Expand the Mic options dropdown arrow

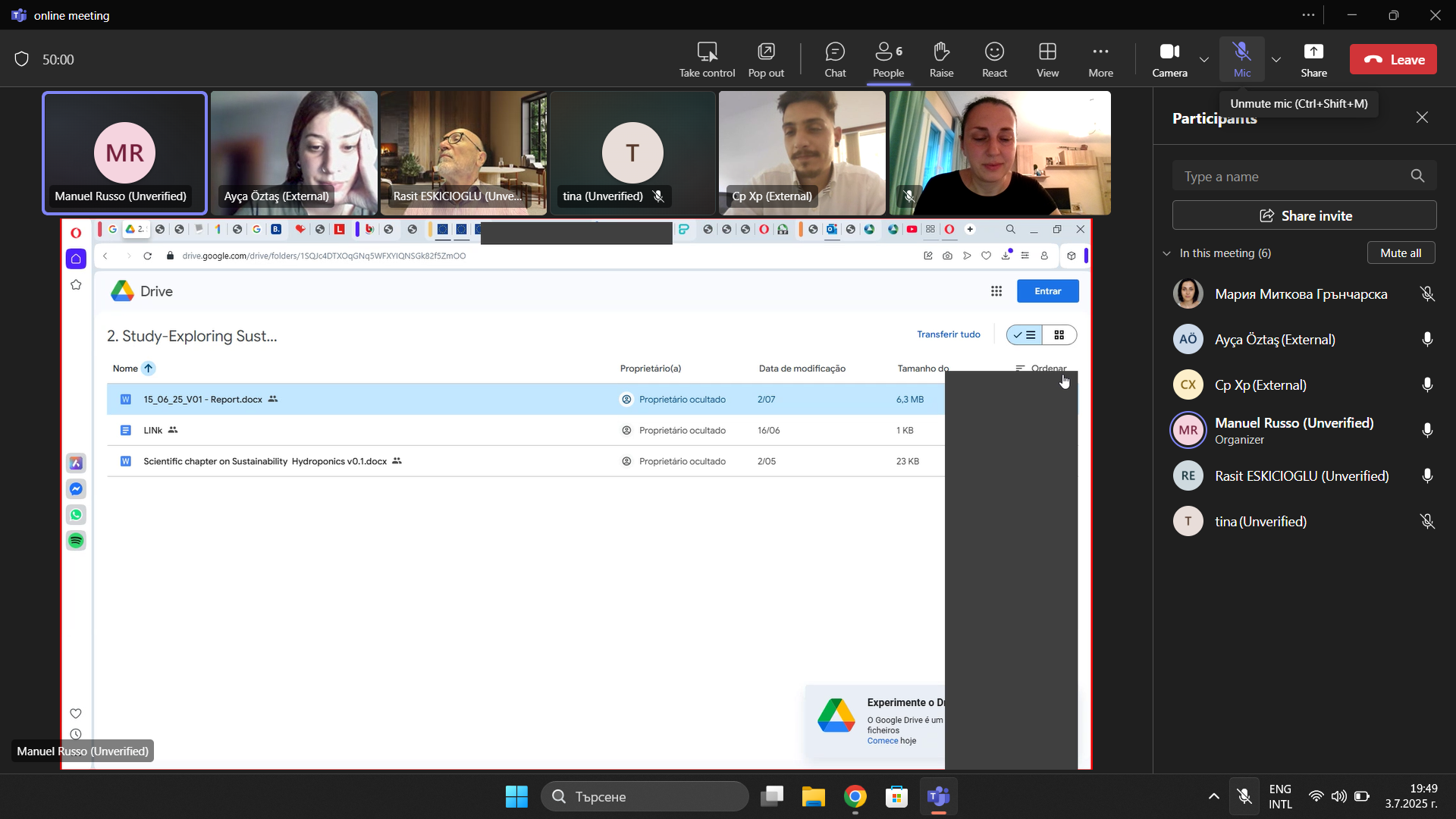point(1276,59)
